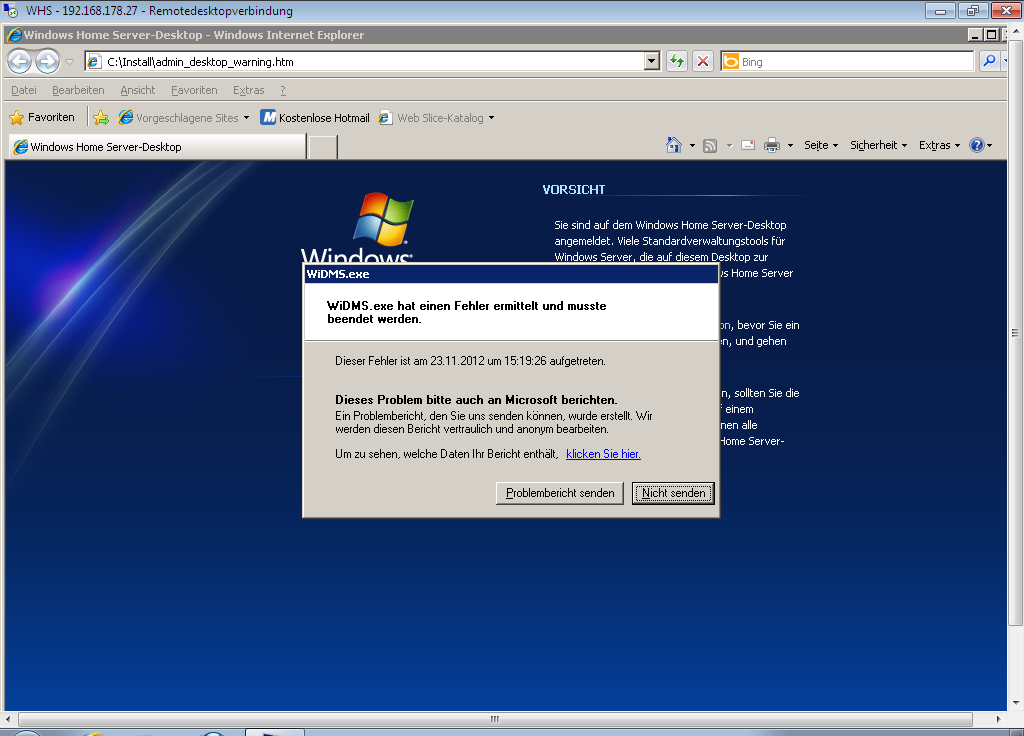Viewport: 1024px width, 736px height.
Task: Click the horizontal scrollbar right arrow
Action: click(x=999, y=719)
